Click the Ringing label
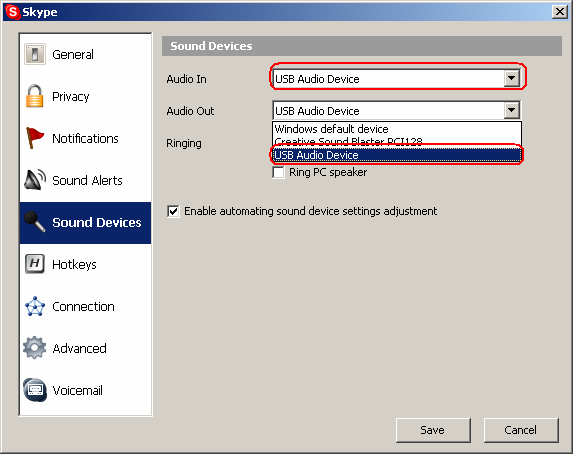573x454 pixels. [x=183, y=143]
